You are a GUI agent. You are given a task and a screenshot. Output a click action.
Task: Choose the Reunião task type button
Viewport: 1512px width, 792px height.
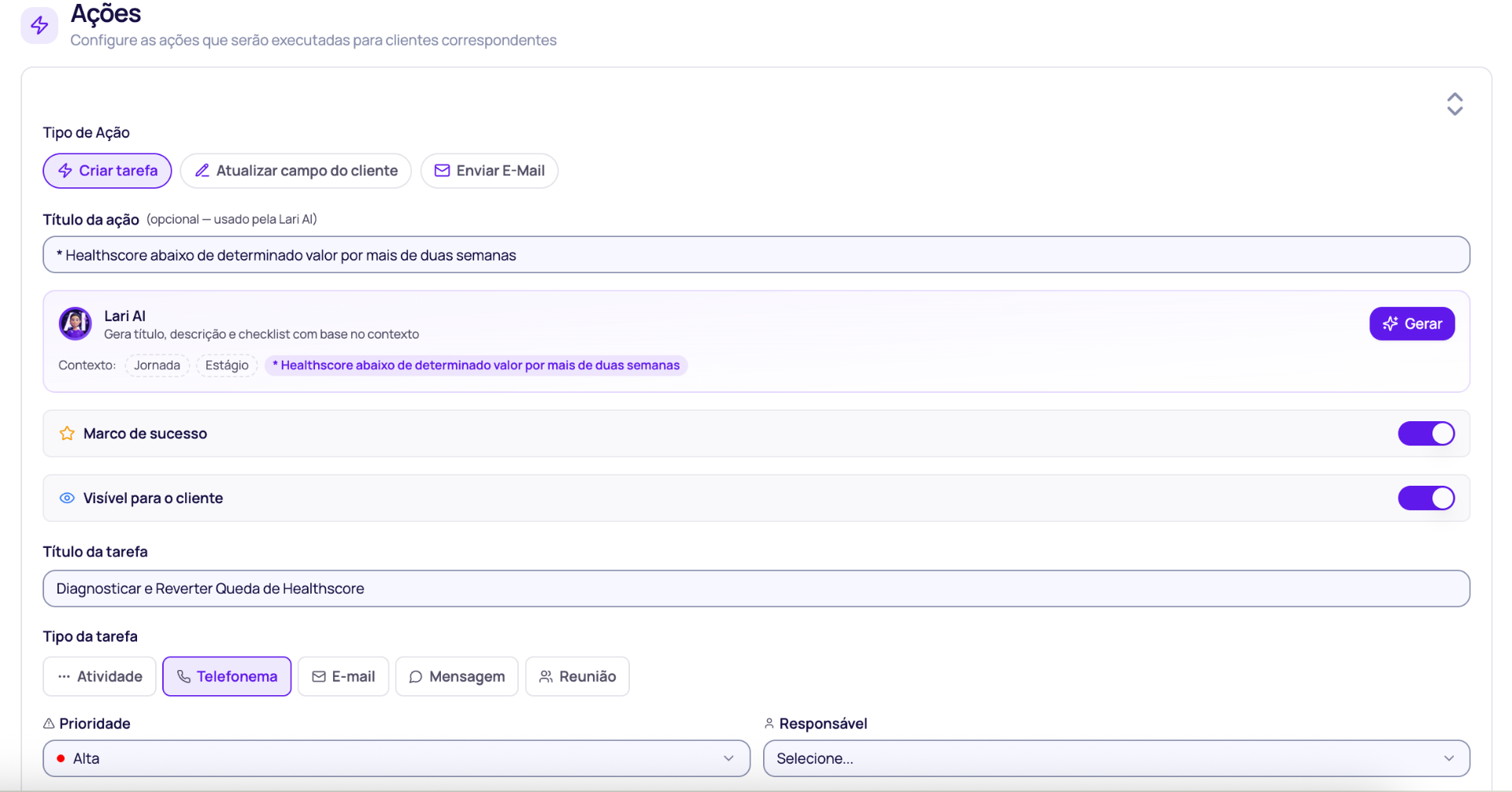577,676
